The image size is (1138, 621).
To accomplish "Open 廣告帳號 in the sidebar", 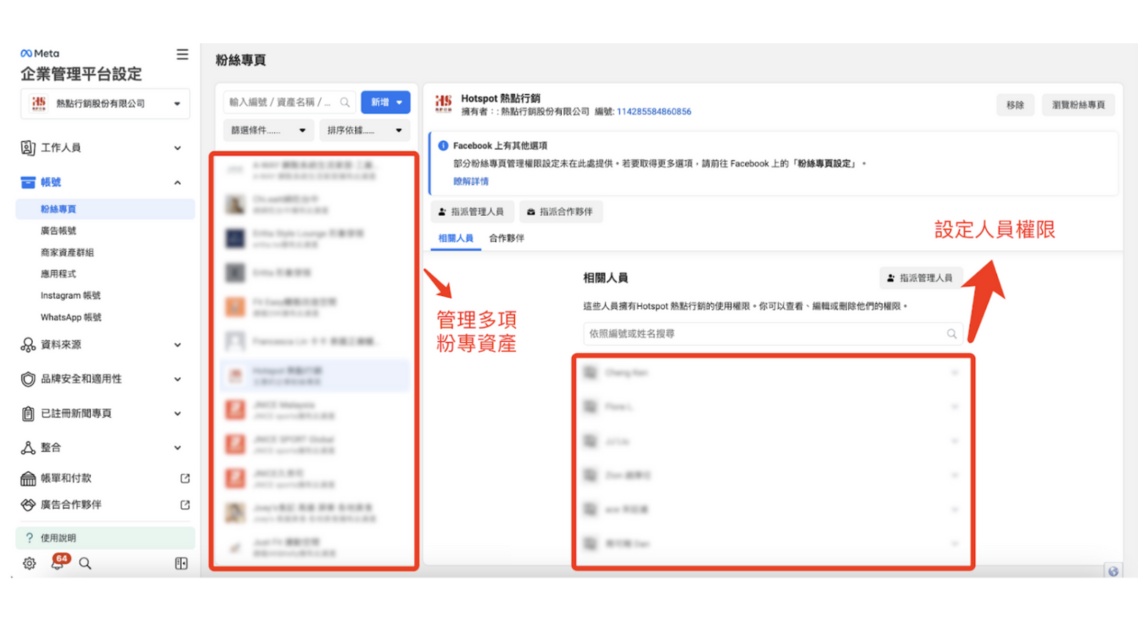I will coord(58,231).
